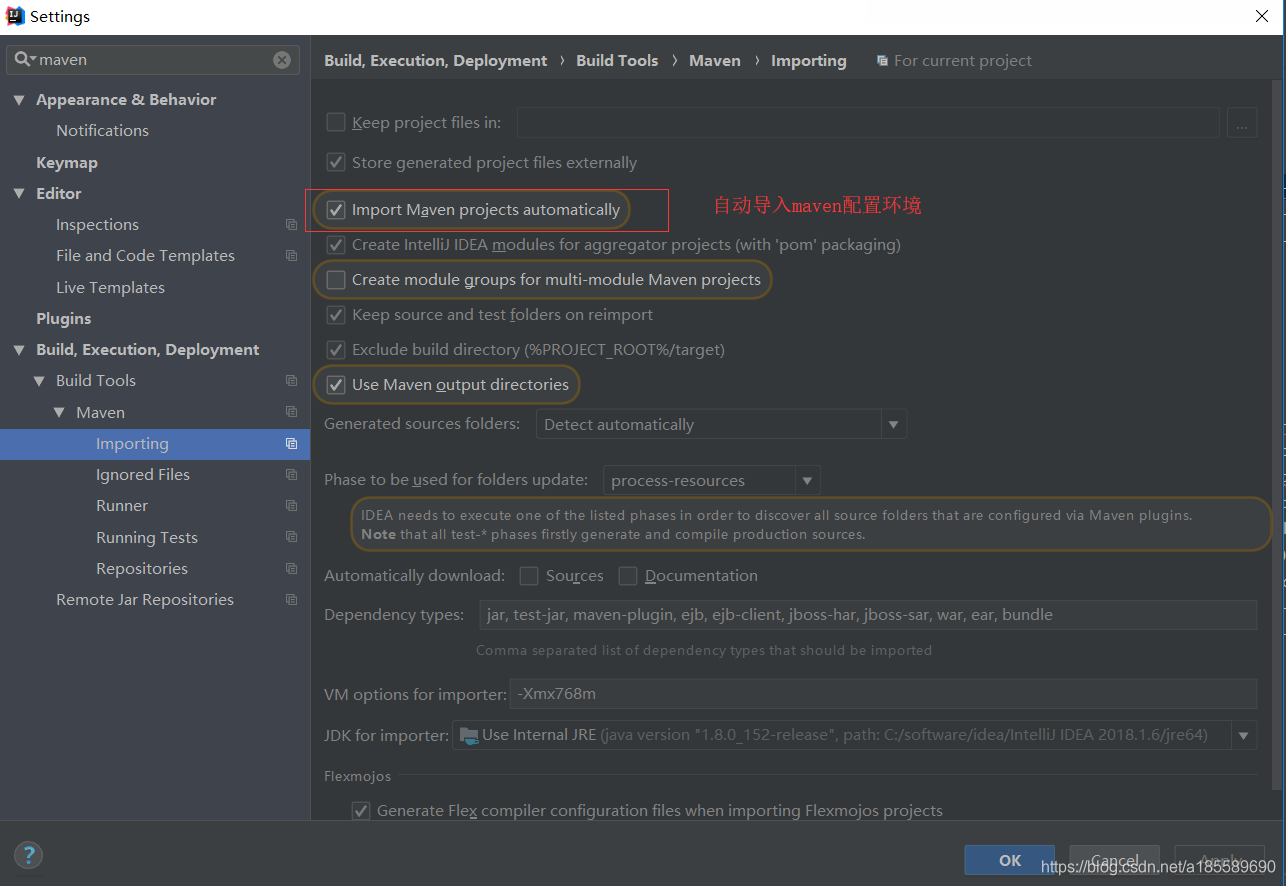Click project-level icon next to Runner
Image resolution: width=1286 pixels, height=886 pixels.
click(291, 506)
